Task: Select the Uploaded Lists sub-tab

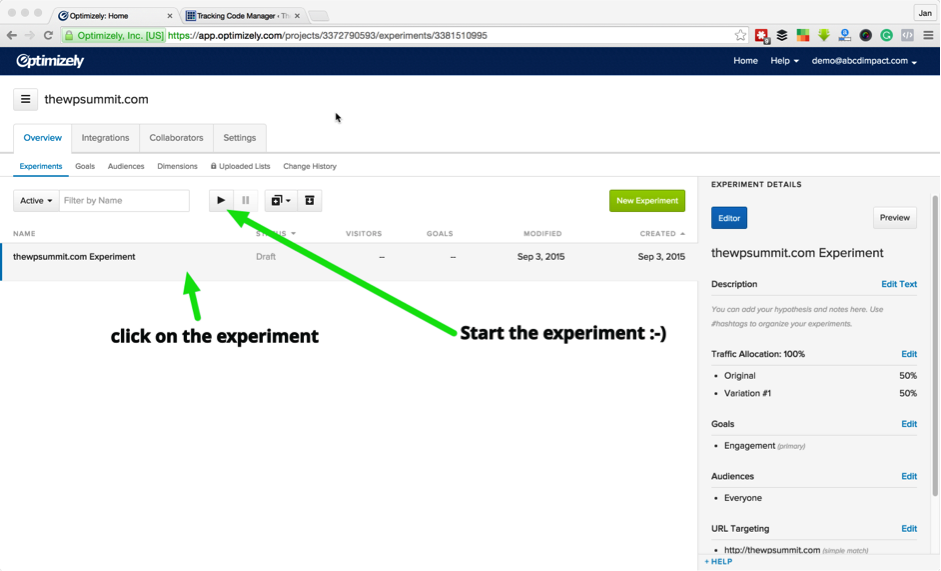Action: pos(241,166)
